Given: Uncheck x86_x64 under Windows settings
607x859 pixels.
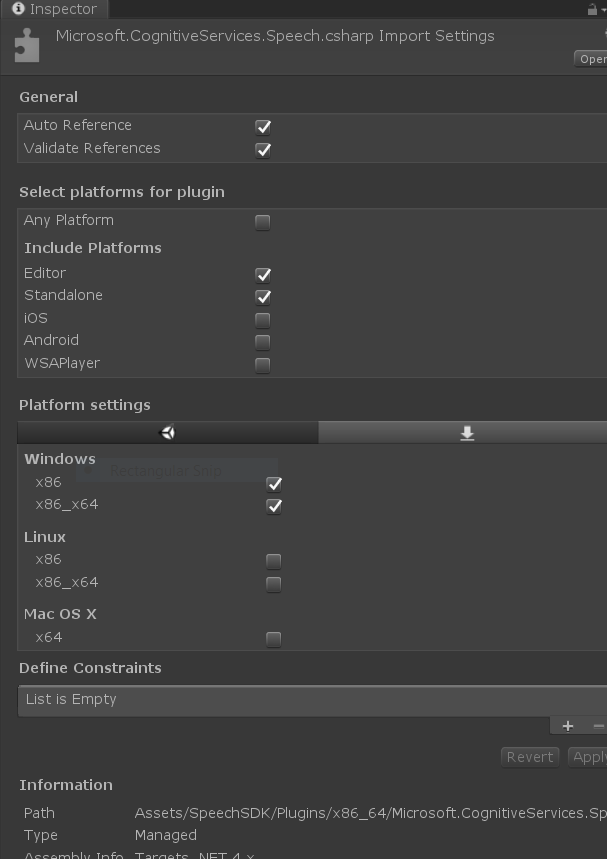Looking at the screenshot, I should (274, 506).
